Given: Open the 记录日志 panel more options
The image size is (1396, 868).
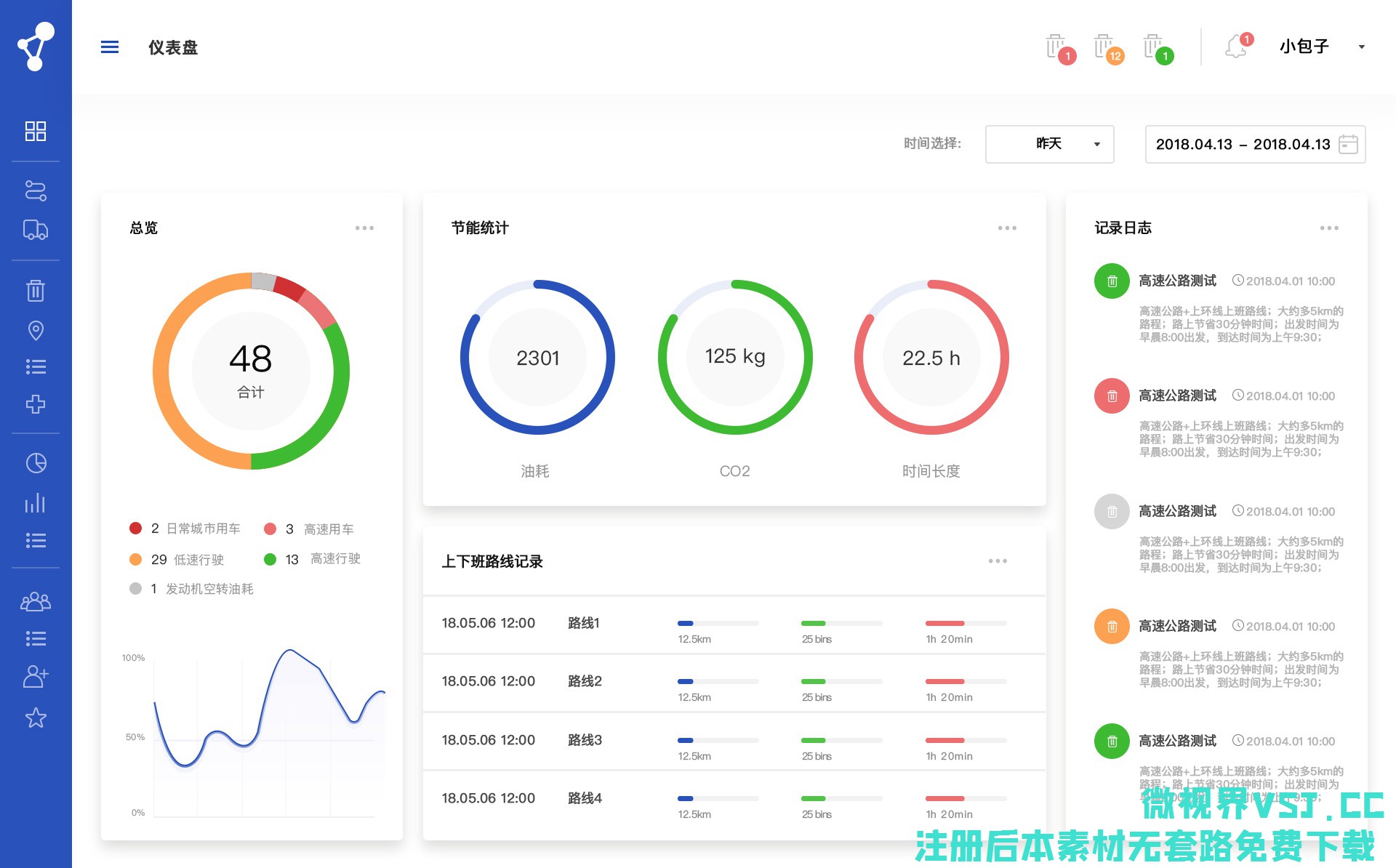Looking at the screenshot, I should (1329, 228).
